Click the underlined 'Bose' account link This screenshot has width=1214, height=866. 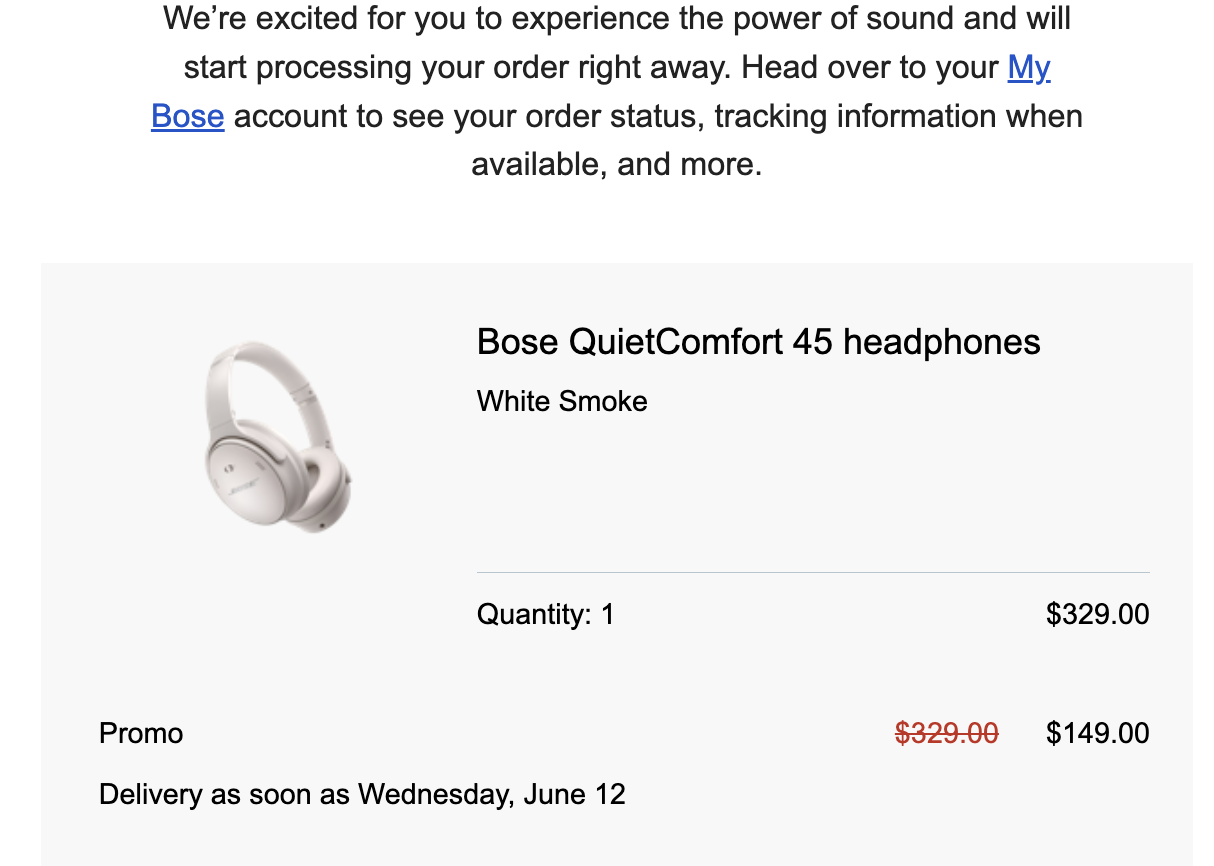pos(187,116)
